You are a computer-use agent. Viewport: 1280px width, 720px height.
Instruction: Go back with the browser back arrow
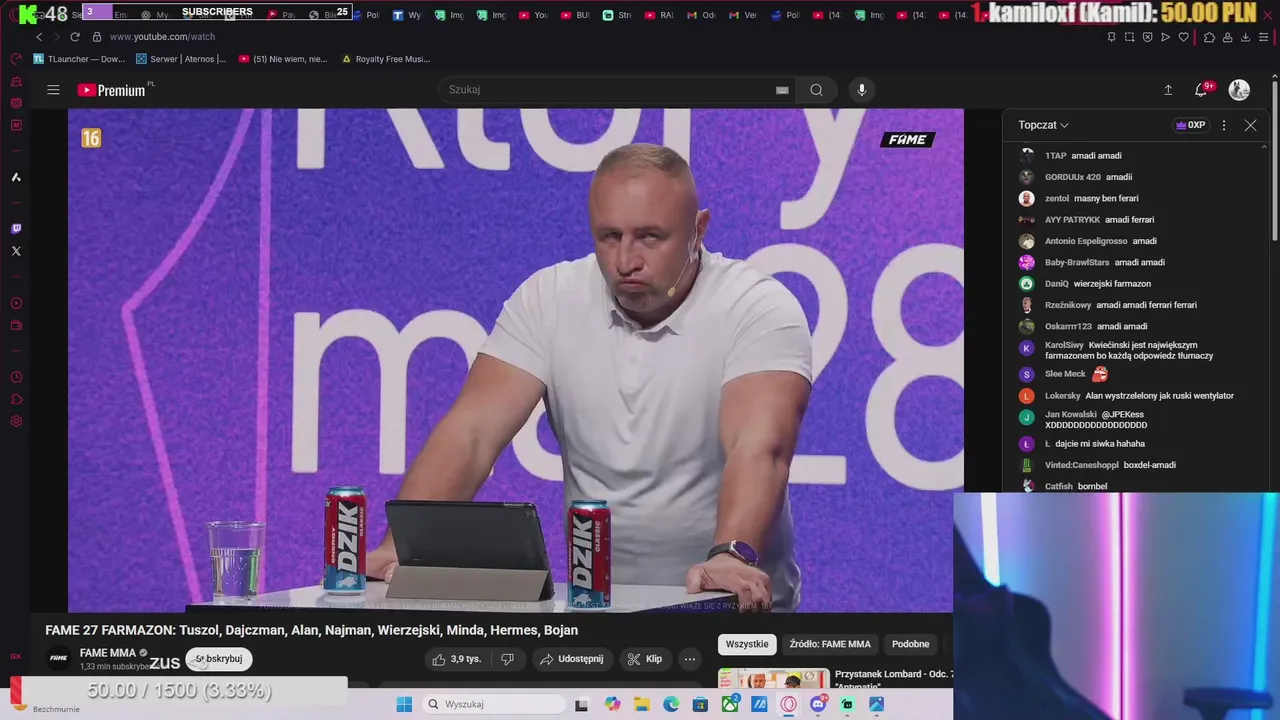coord(40,37)
